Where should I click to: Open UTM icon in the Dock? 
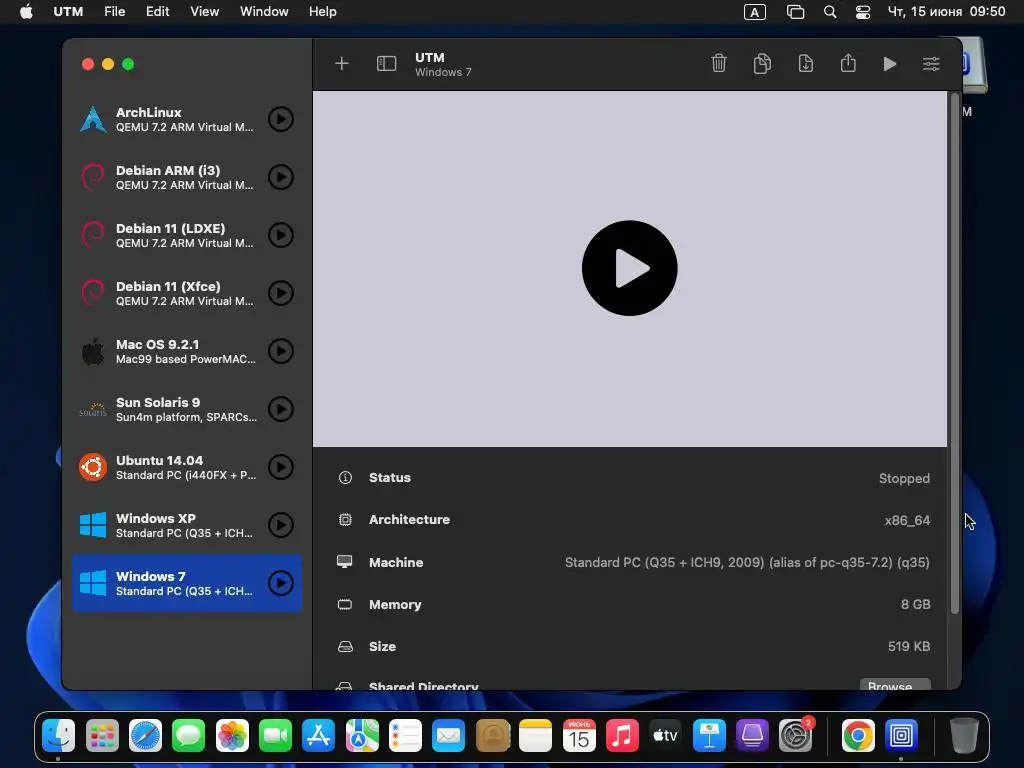click(x=901, y=736)
